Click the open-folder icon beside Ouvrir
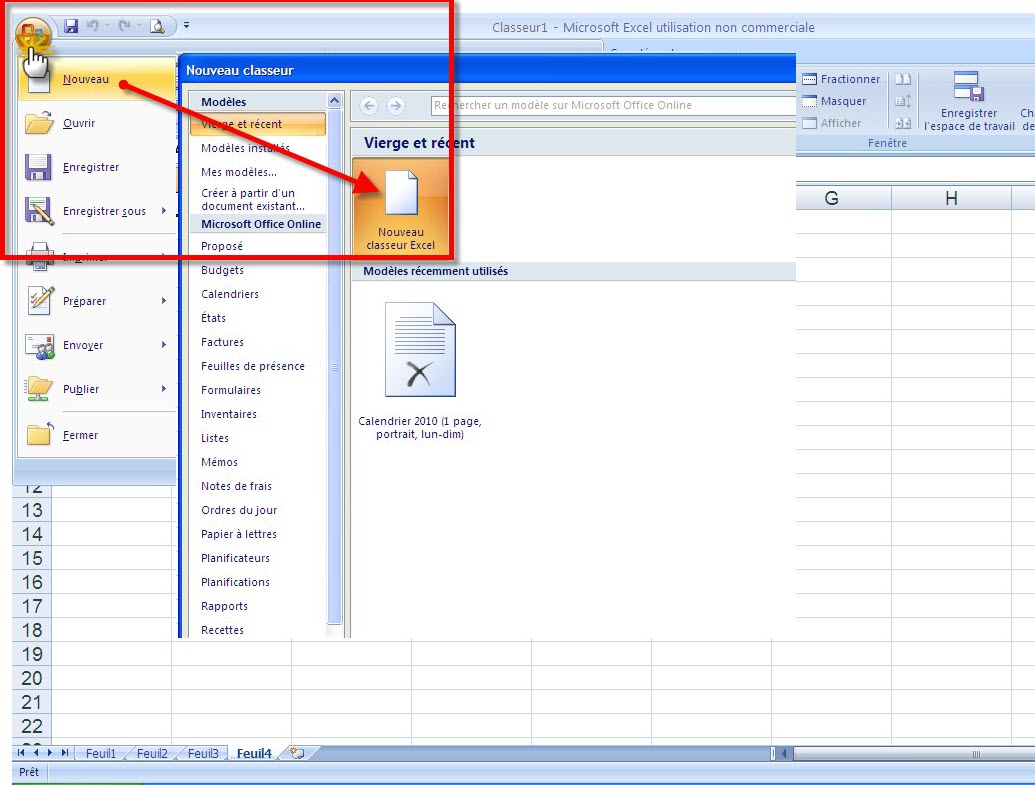Image resolution: width=1035 pixels, height=785 pixels. pyautogui.click(x=38, y=123)
